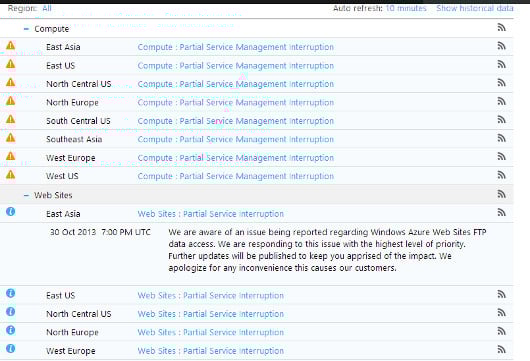
Task: Collapse East Asia Web Sites interruption link
Action: [x=211, y=214]
